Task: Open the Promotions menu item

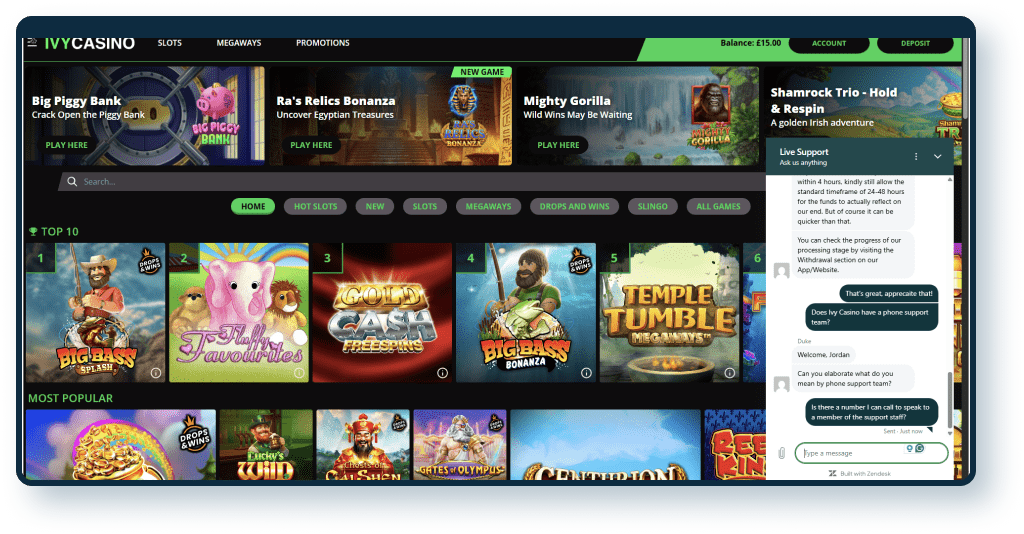Action: coord(322,43)
